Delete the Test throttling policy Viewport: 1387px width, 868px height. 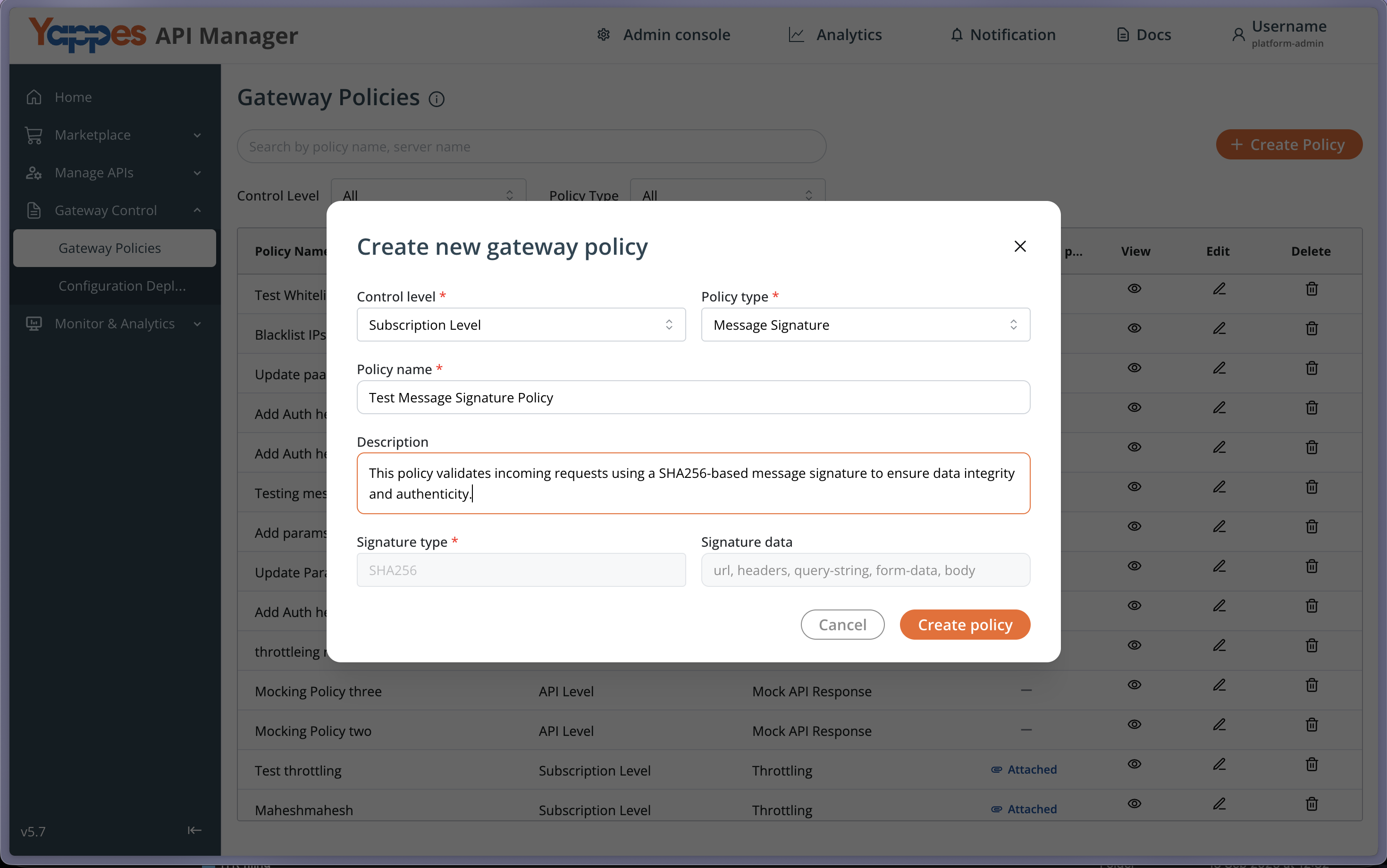click(x=1312, y=764)
